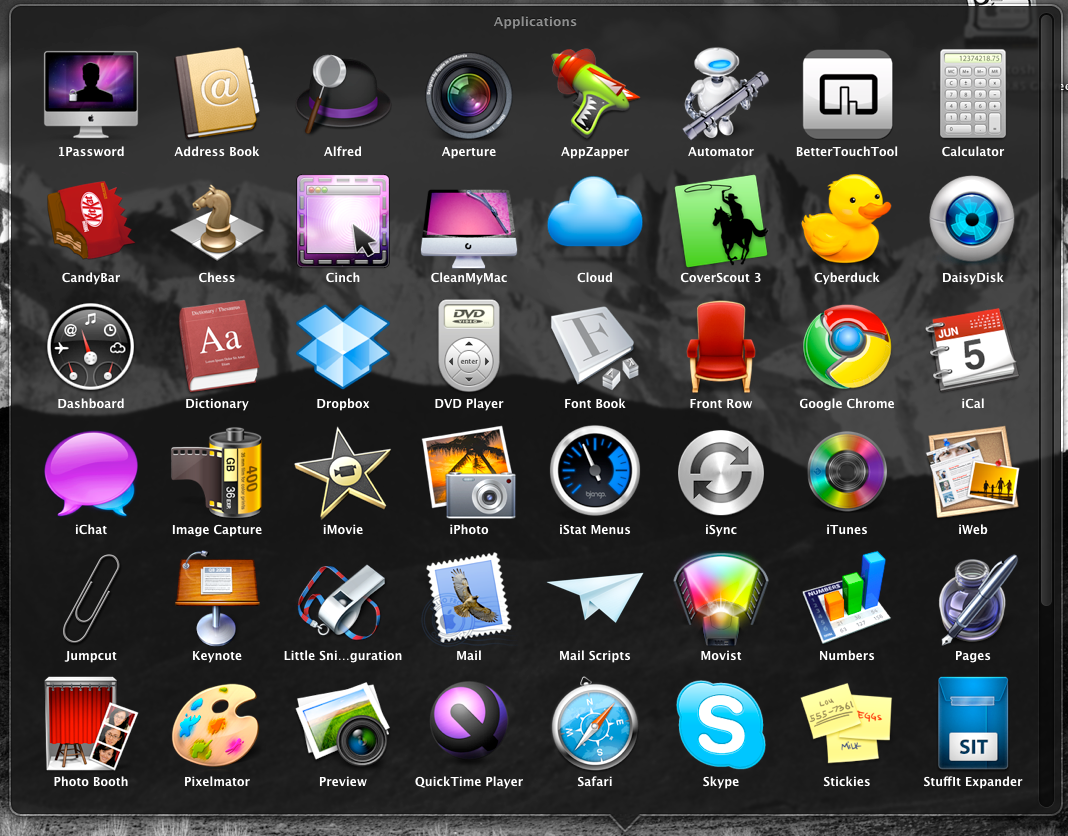Launch Movist

[x=721, y=599]
